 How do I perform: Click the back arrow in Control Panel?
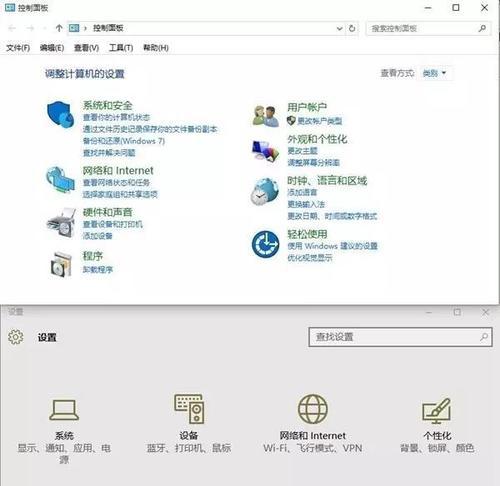pyautogui.click(x=12, y=28)
